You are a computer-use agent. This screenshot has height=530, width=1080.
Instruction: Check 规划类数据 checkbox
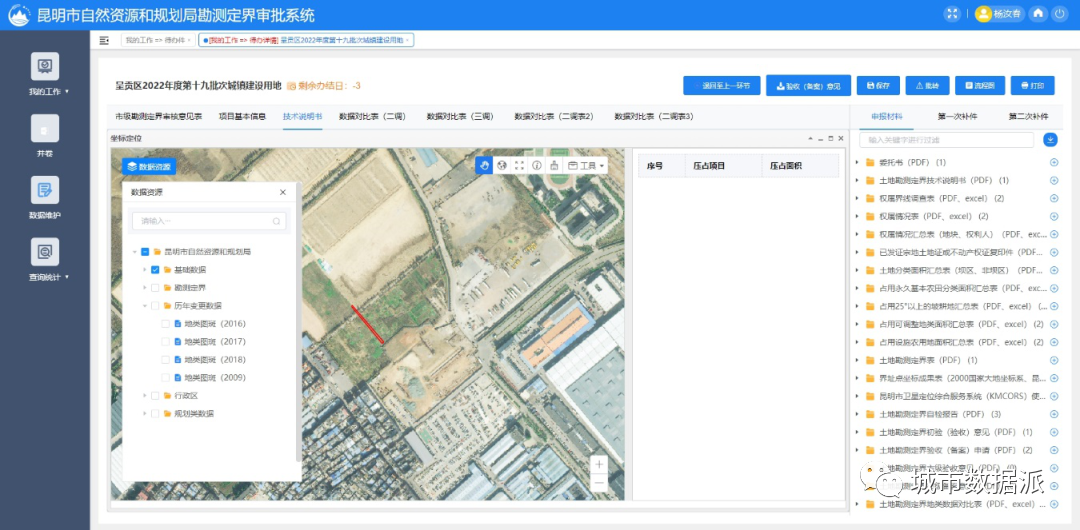155,414
